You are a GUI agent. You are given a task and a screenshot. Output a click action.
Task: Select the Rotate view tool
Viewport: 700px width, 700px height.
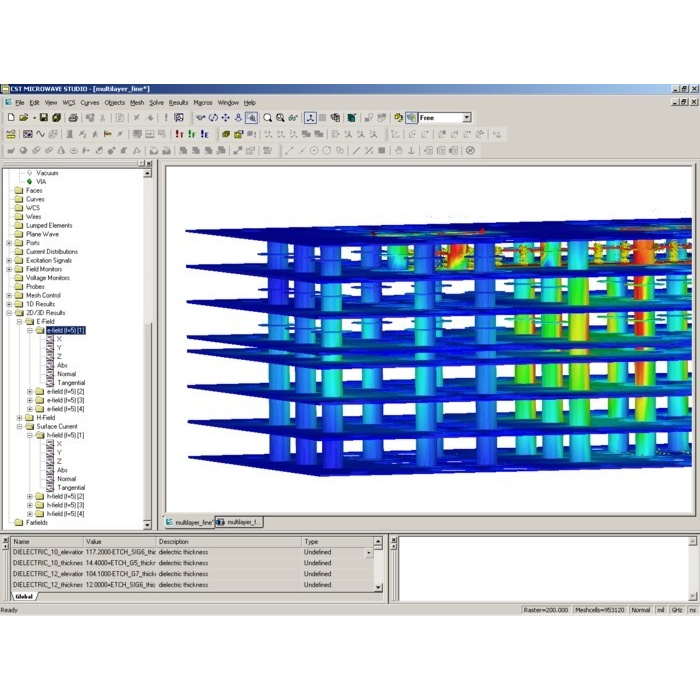tap(213, 118)
